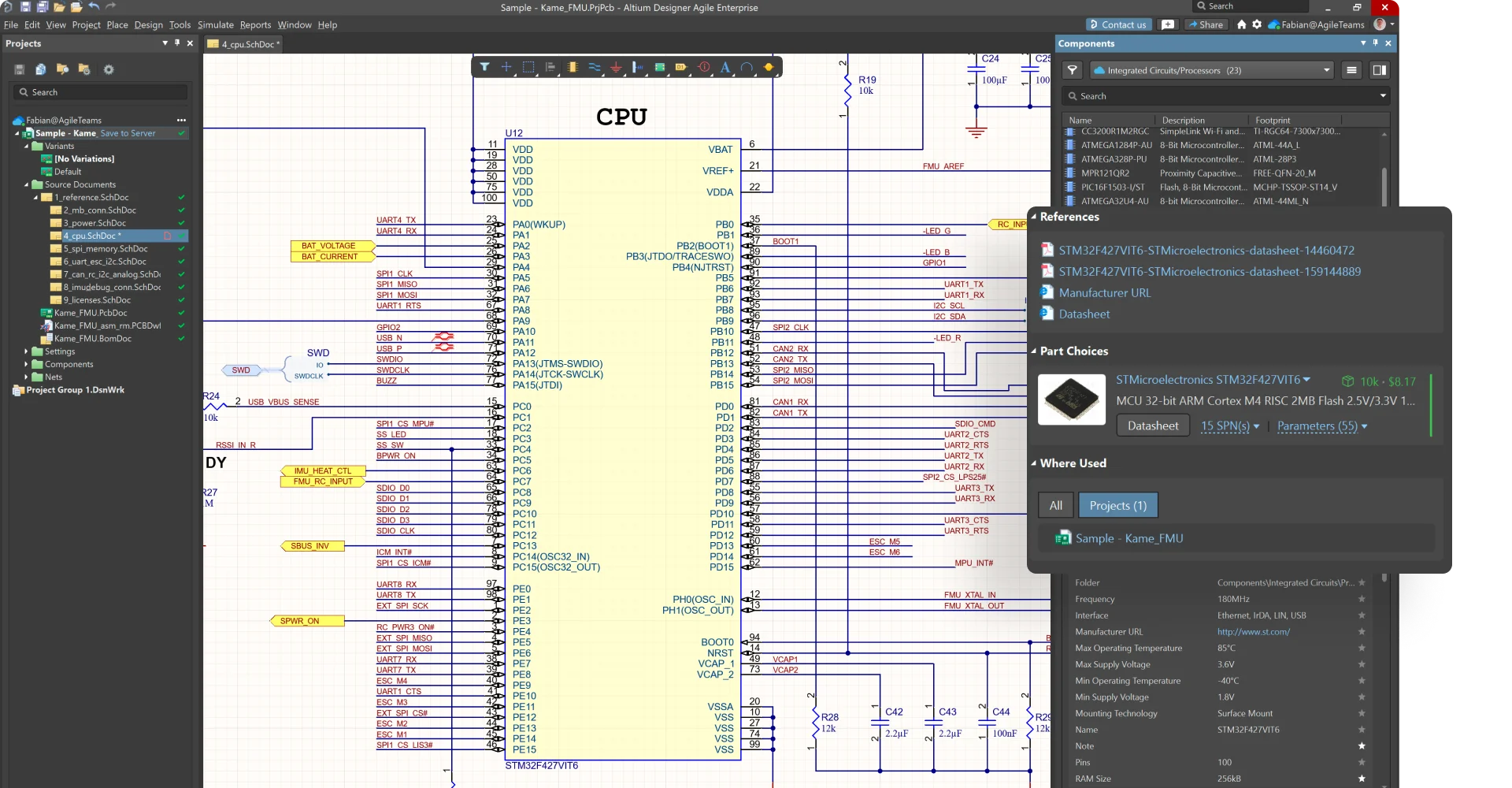The width and height of the screenshot is (1512, 788).
Task: Pick the ground power port tool
Action: [x=616, y=68]
